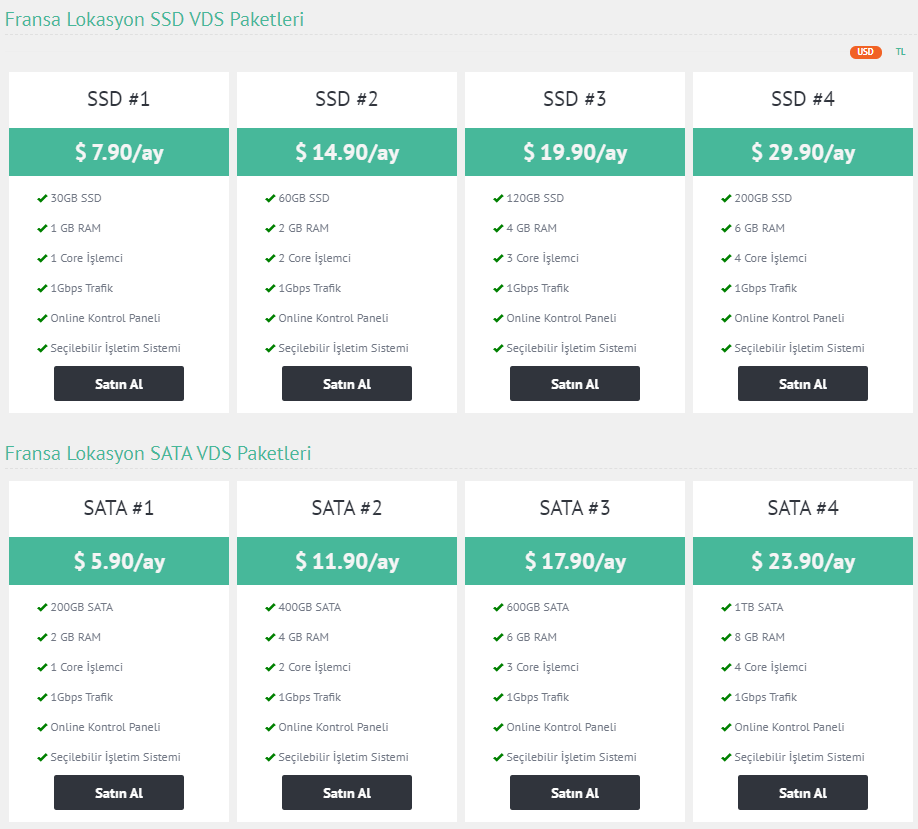
Task: Buy the SATA #2 package
Action: click(x=347, y=793)
